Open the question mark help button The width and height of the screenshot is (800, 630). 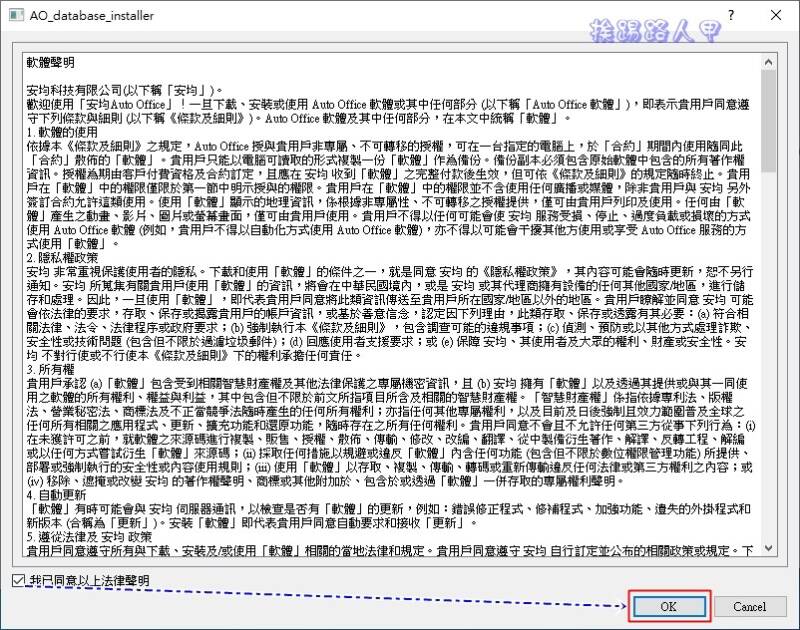click(731, 15)
